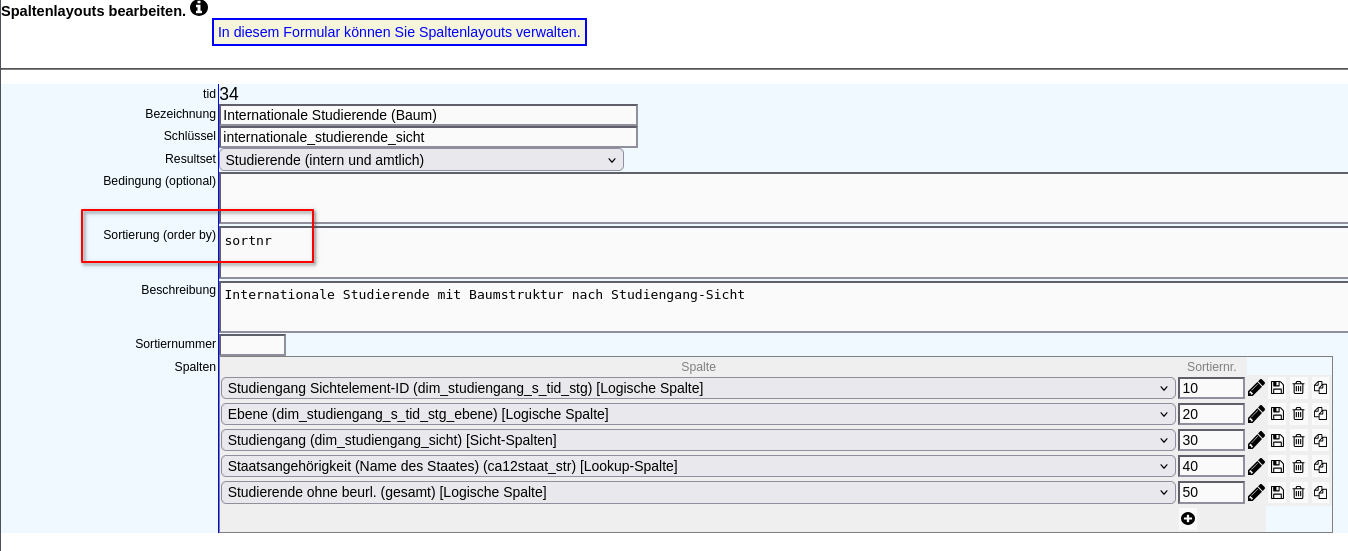This screenshot has height=551, width=1348.
Task: Add a new column with plus icon
Action: click(1188, 518)
